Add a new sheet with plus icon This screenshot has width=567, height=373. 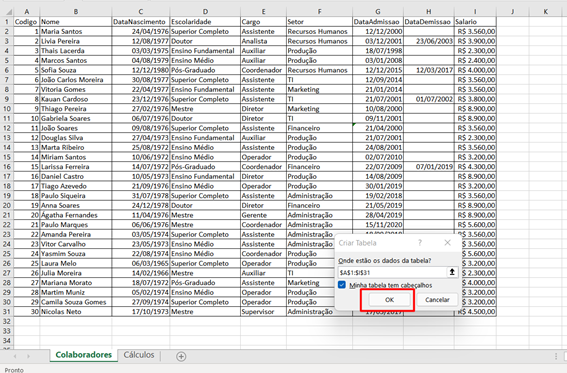coord(181,357)
